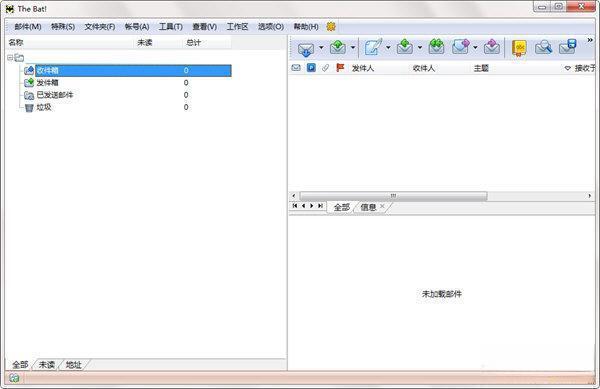Click the send queued mail toolbar icon

[338, 47]
